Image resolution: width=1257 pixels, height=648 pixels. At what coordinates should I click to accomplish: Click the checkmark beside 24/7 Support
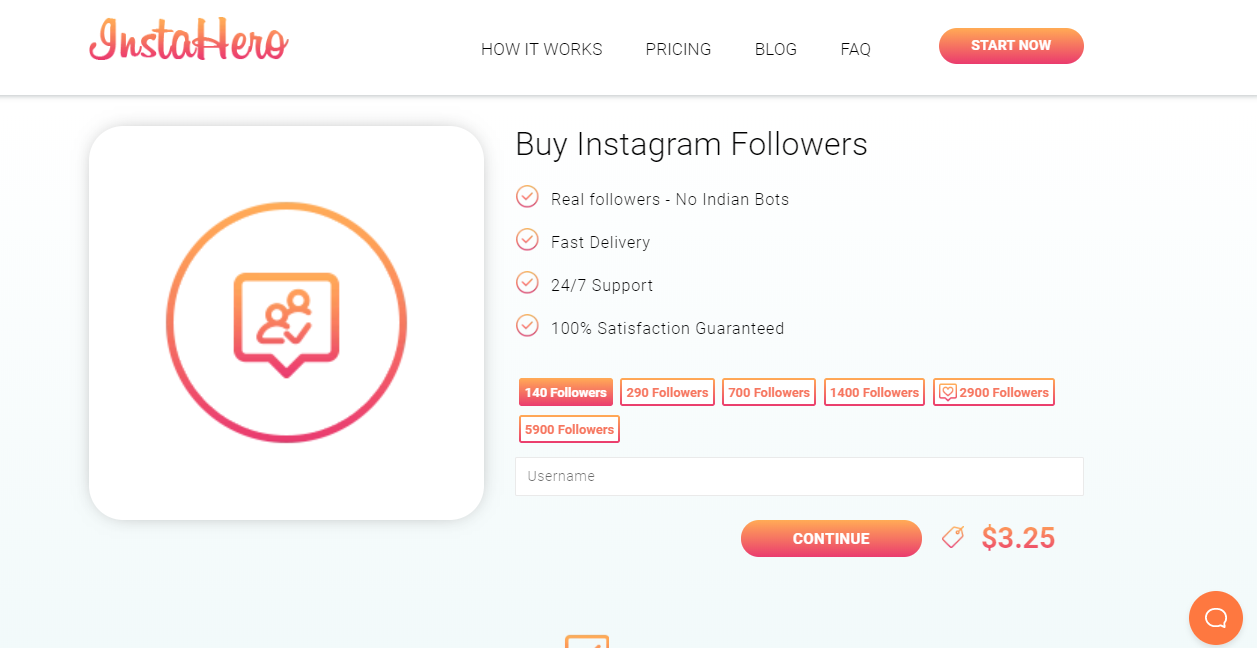coord(527,283)
